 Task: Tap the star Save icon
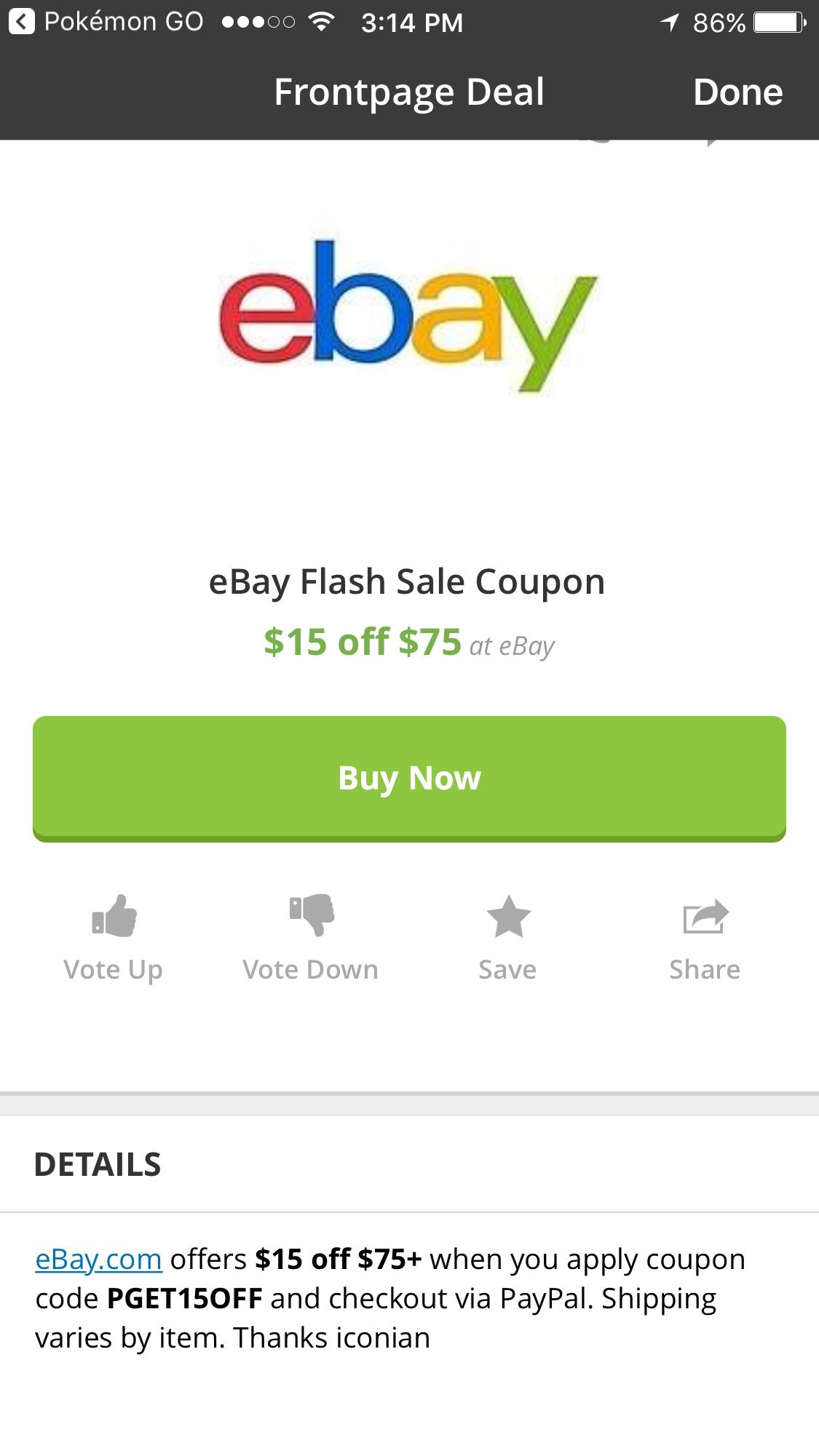(x=508, y=916)
